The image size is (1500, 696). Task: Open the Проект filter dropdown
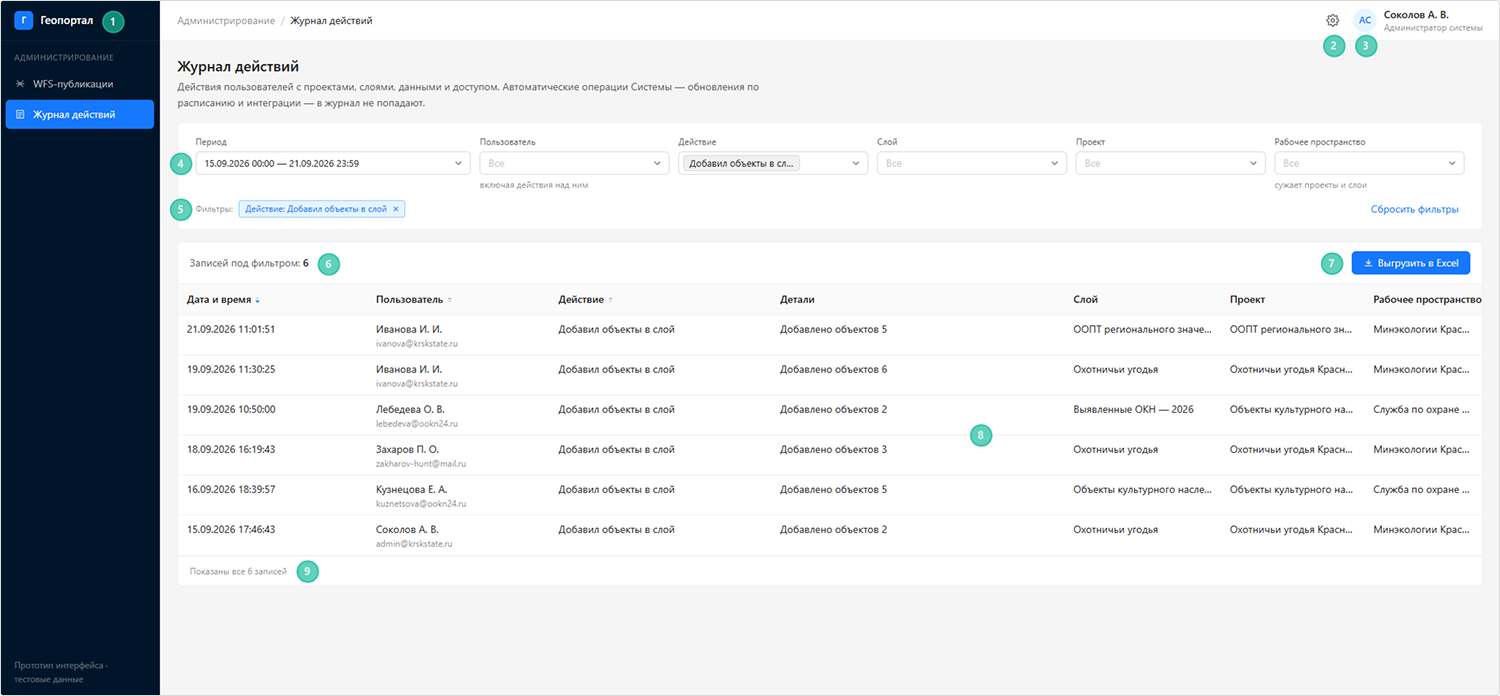click(1171, 163)
